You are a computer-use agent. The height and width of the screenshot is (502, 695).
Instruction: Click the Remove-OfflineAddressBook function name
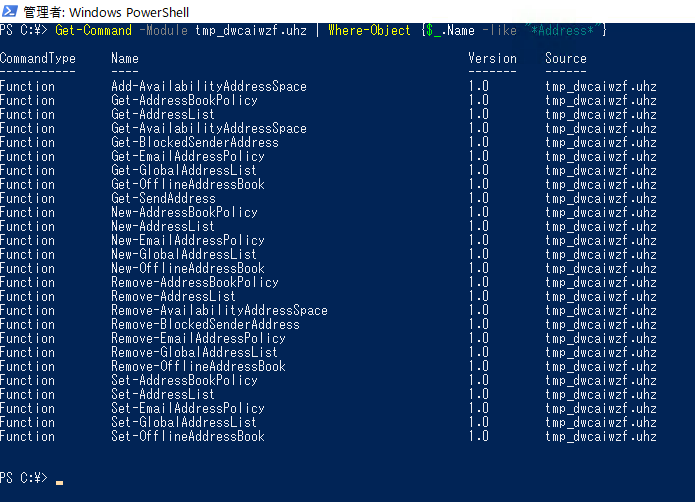[x=198, y=366]
